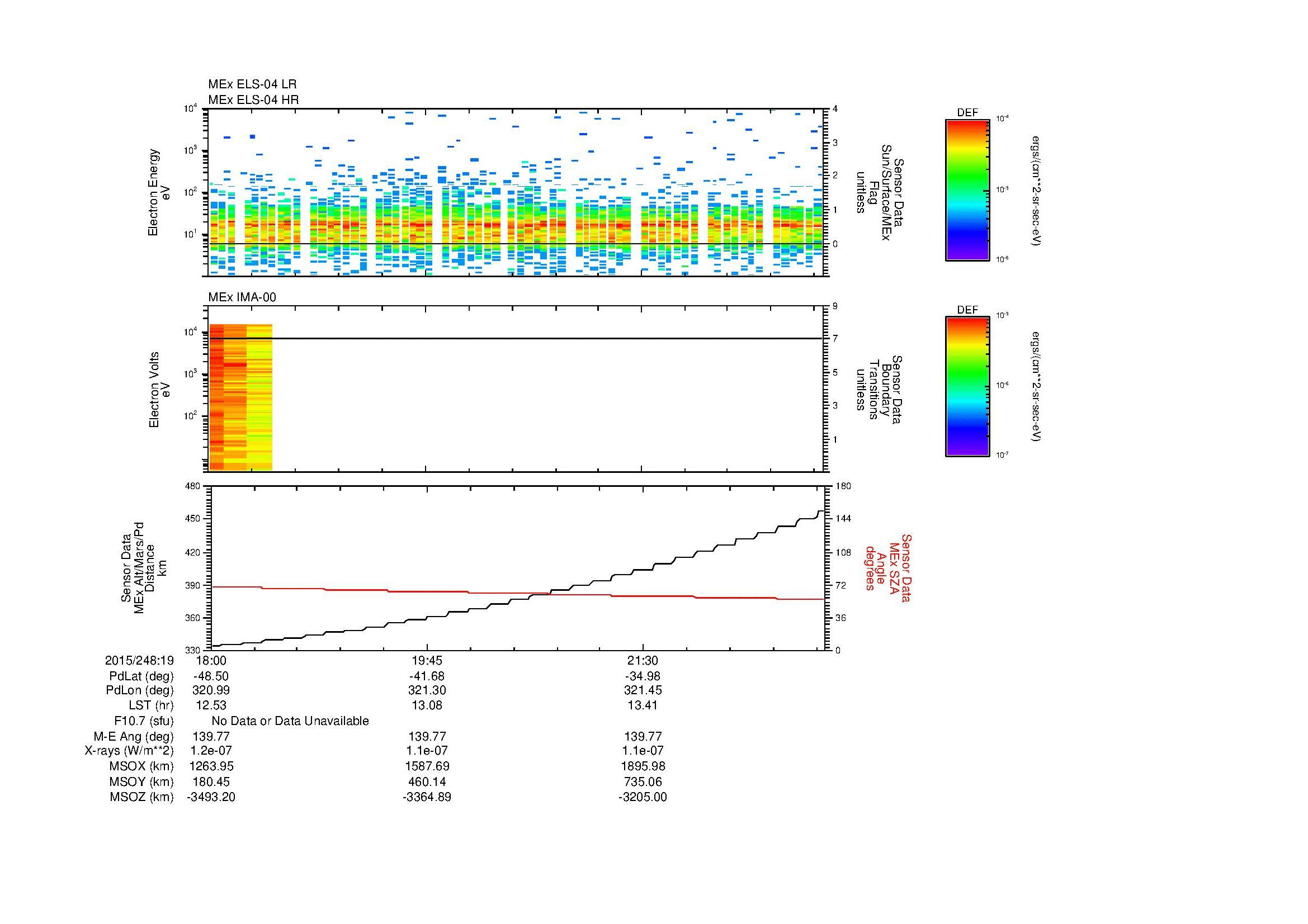
Task: Click the MSOY value '735.06'
Action: point(643,781)
